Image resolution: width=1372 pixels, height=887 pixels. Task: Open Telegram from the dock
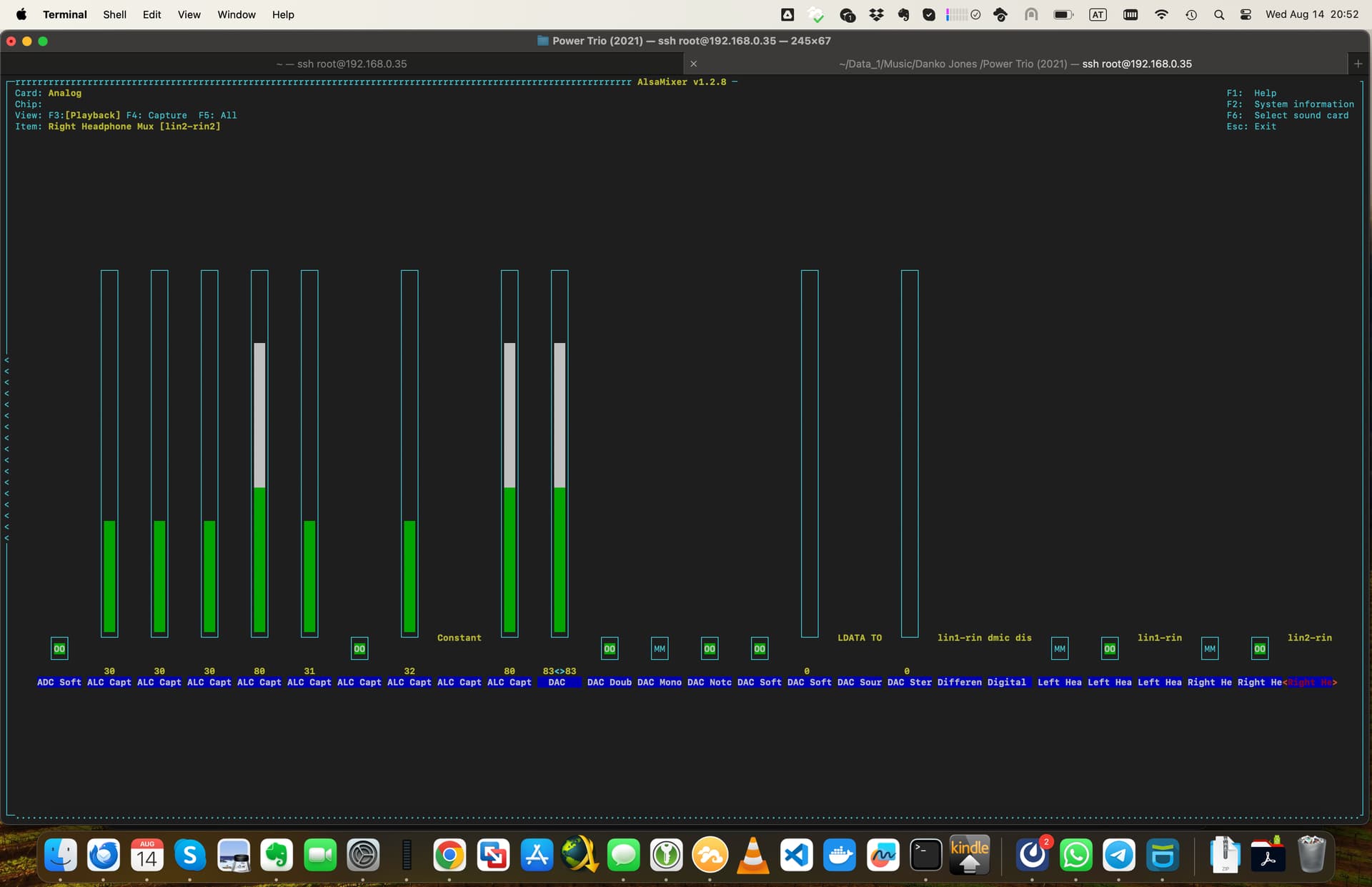pyautogui.click(x=1119, y=854)
